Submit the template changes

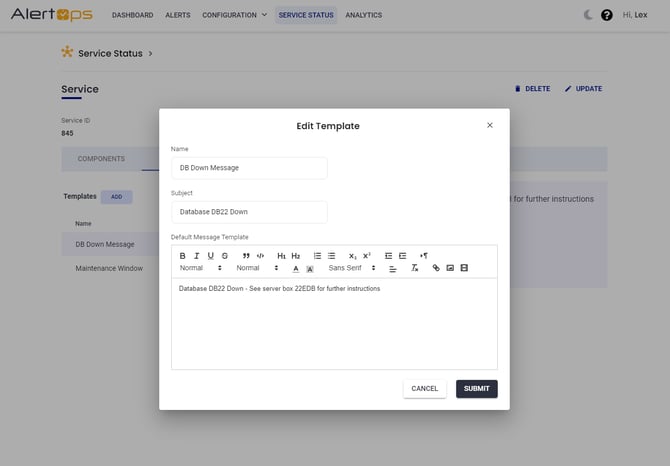coord(476,388)
